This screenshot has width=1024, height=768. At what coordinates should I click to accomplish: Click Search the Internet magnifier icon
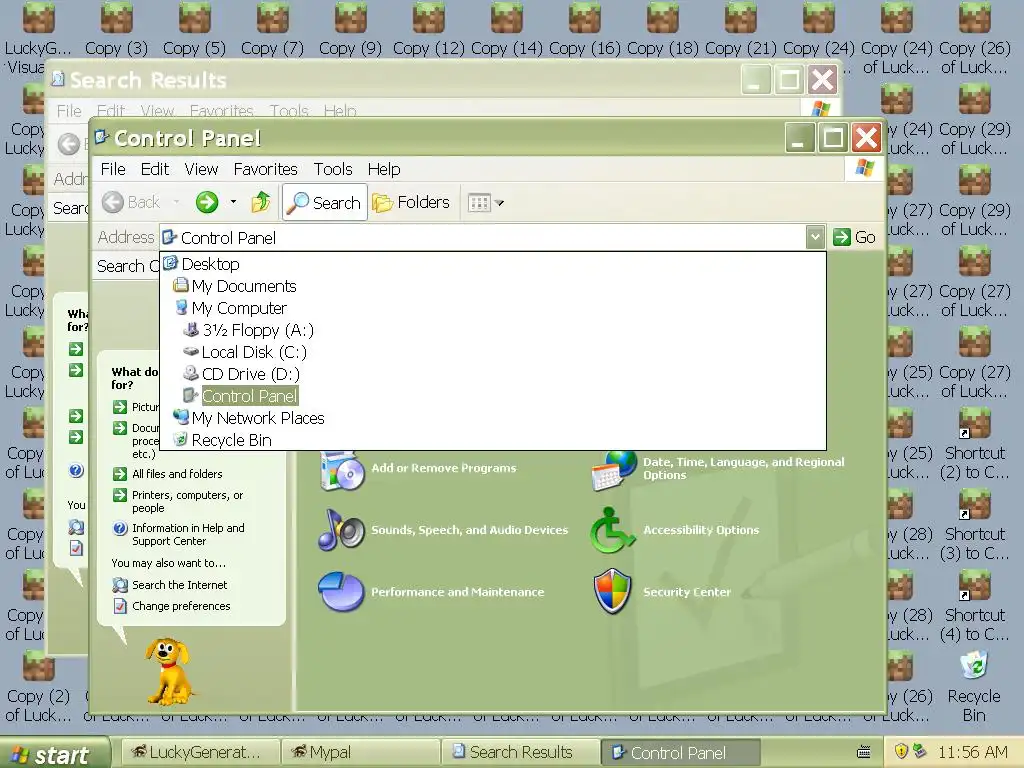[x=120, y=585]
